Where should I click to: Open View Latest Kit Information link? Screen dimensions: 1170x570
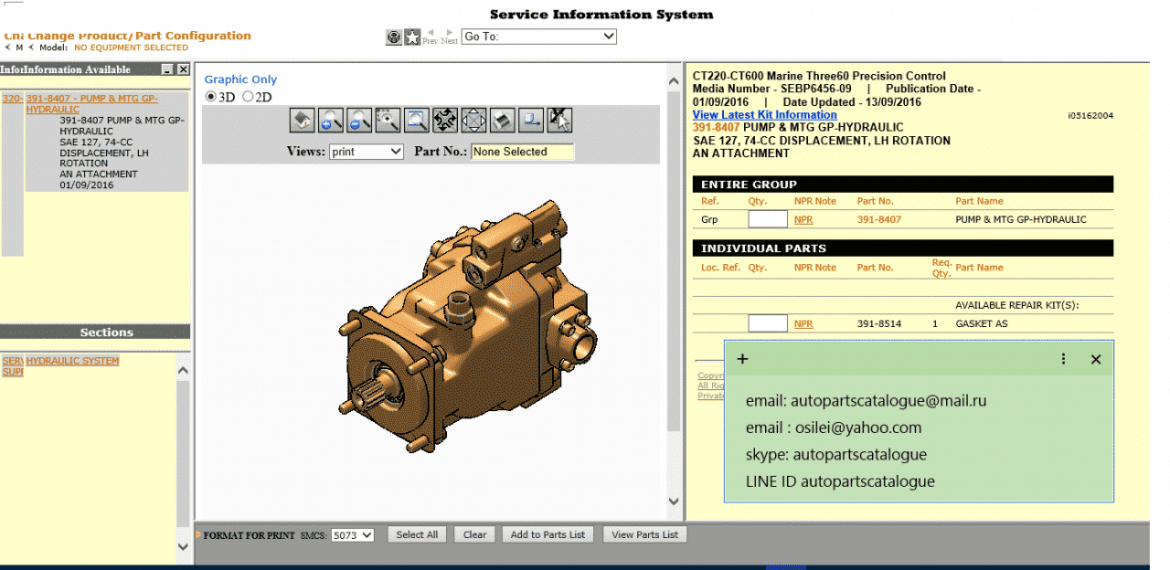click(764, 115)
